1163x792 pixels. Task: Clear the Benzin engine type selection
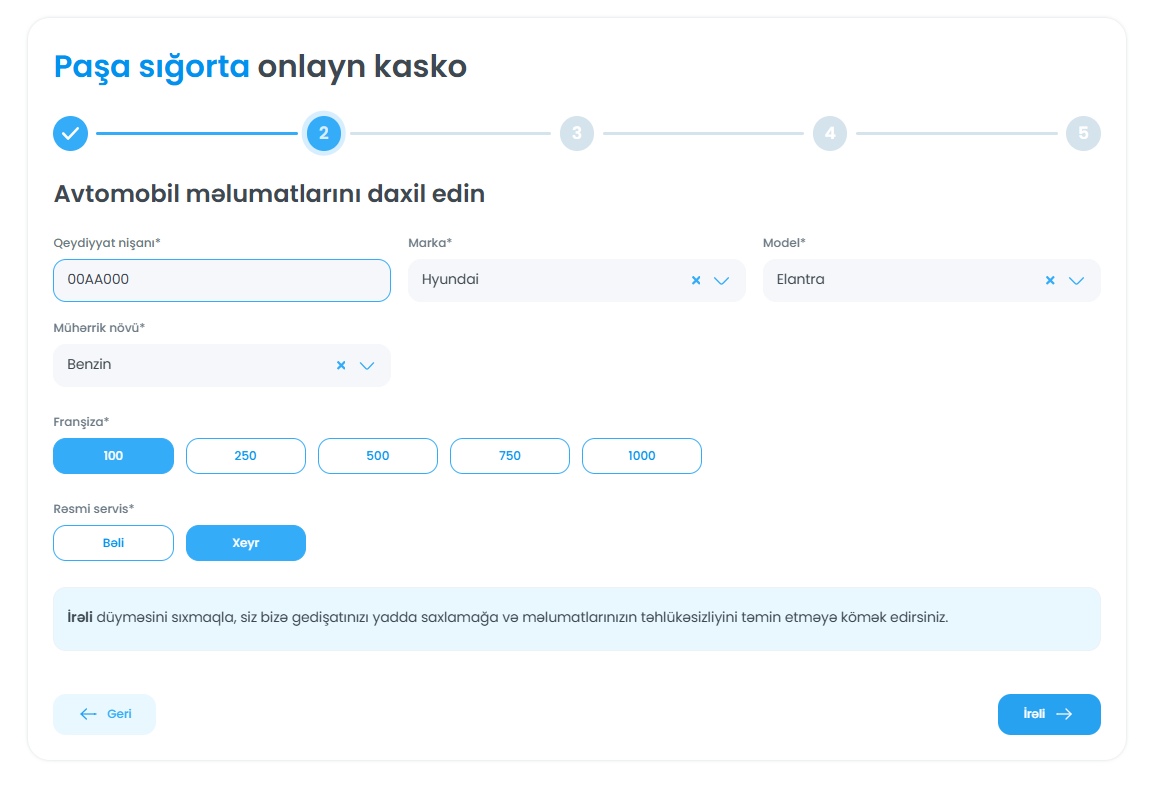click(341, 366)
